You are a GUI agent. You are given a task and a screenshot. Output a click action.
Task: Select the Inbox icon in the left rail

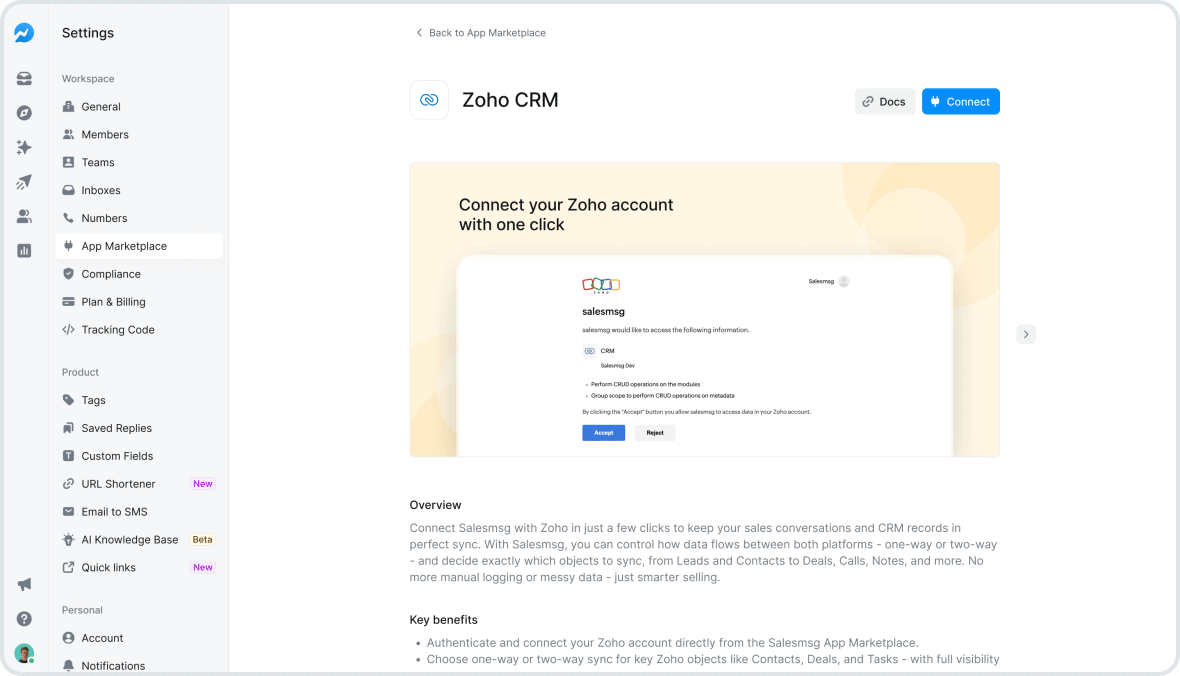tap(24, 78)
